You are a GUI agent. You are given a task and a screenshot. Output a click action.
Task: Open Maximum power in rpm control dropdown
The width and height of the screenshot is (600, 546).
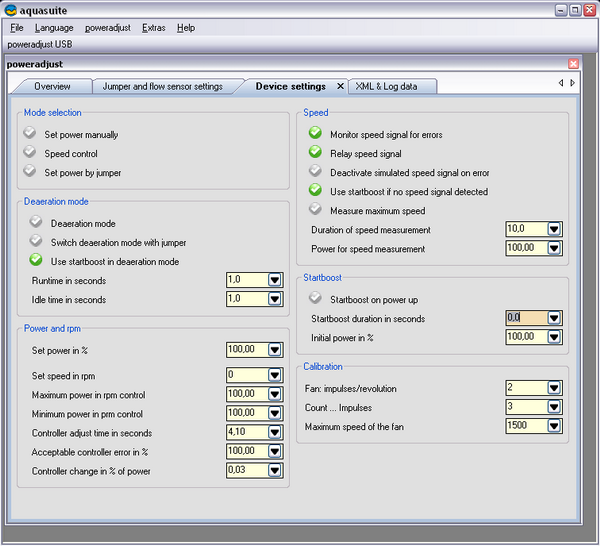pos(274,394)
